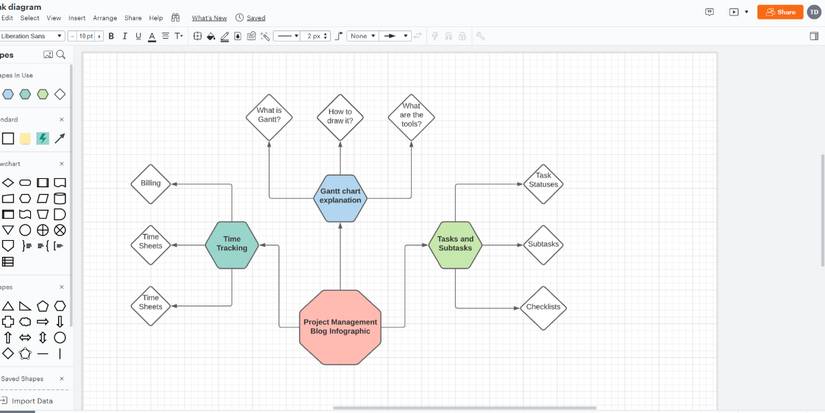Open the TD user avatar
Screen dimensions: 825x413
[x=814, y=12]
